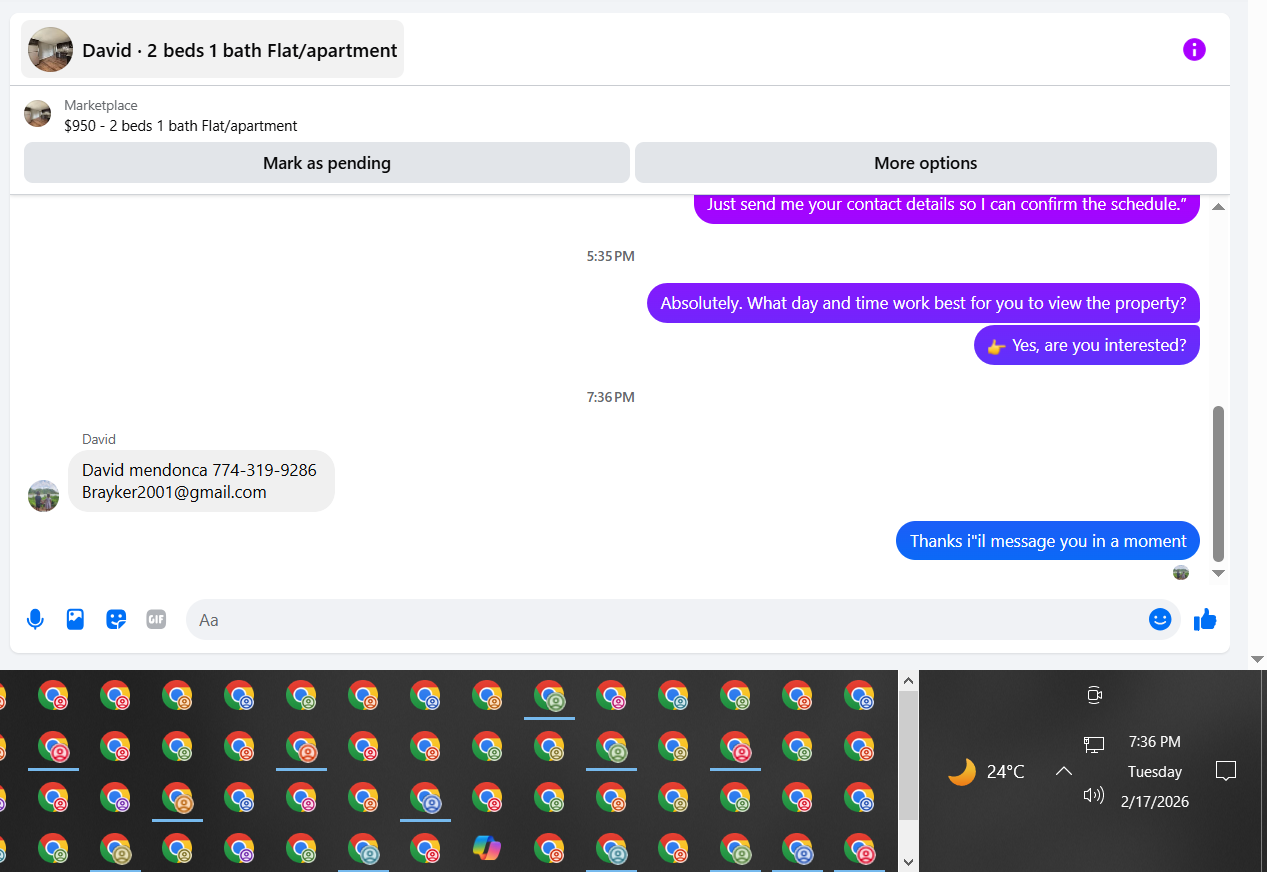This screenshot has width=1267, height=872.
Task: Open David's chat header profile button
Action: [x=213, y=50]
